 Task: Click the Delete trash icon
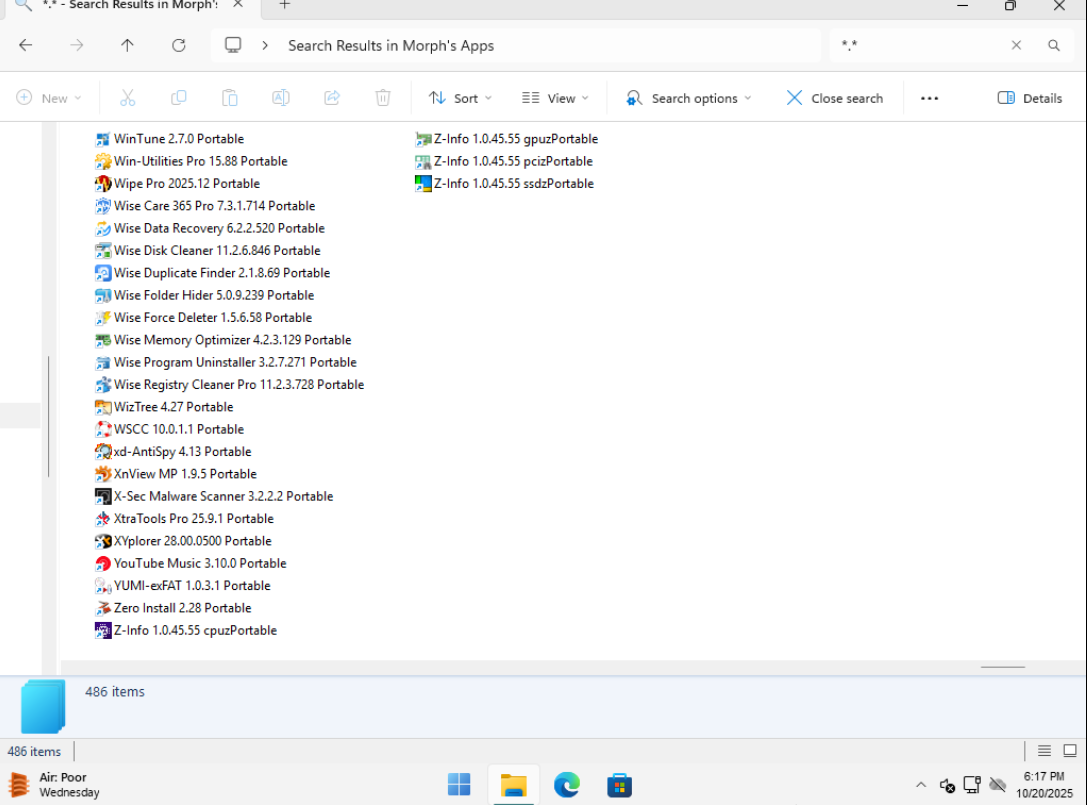383,98
